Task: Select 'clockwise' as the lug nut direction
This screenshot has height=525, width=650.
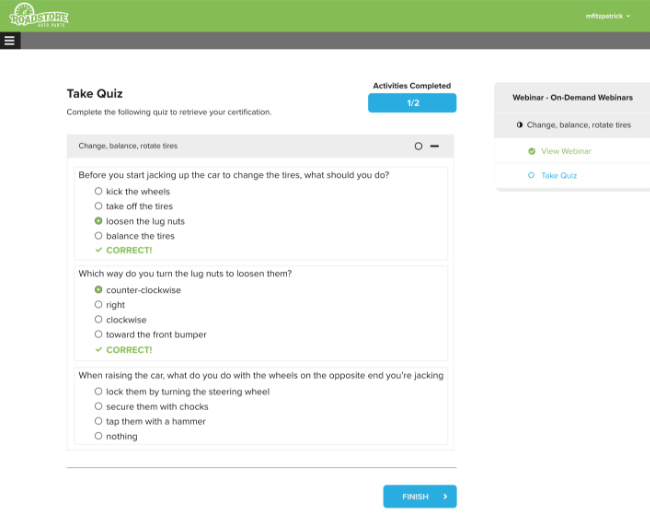Action: point(98,320)
